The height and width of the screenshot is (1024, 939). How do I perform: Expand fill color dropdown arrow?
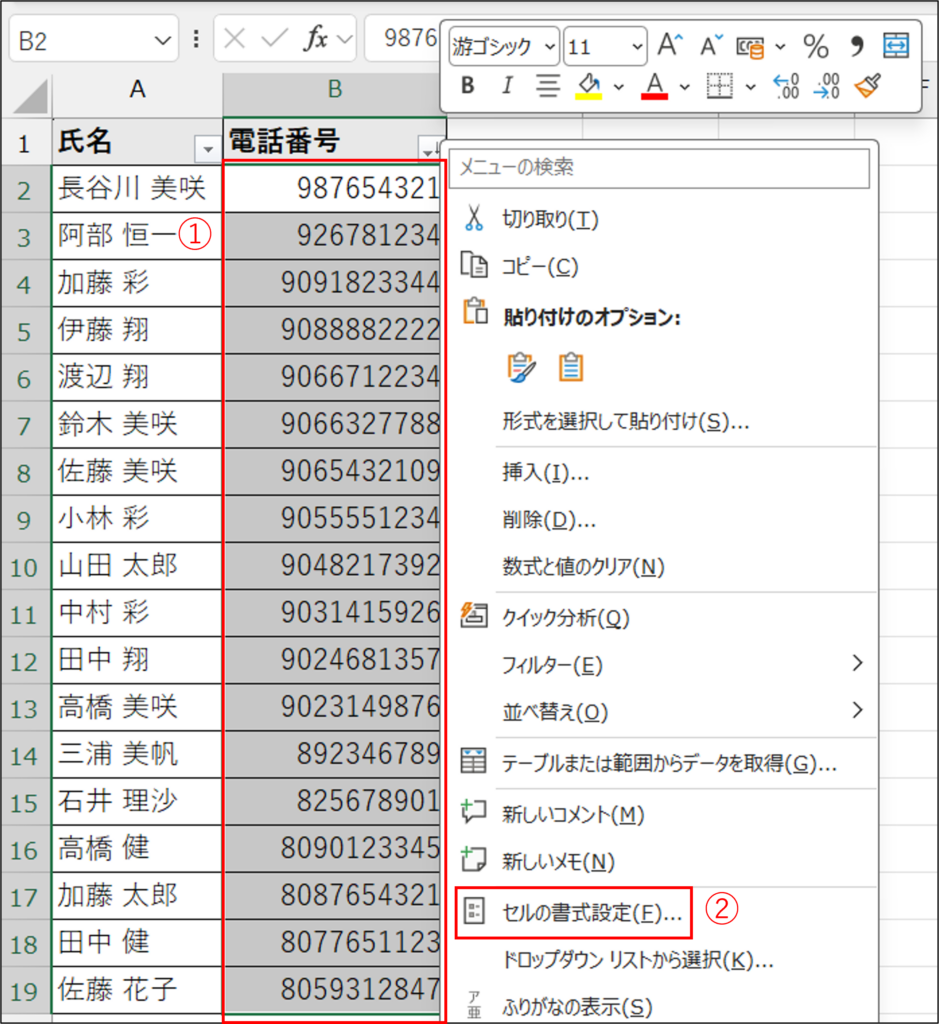coord(618,86)
